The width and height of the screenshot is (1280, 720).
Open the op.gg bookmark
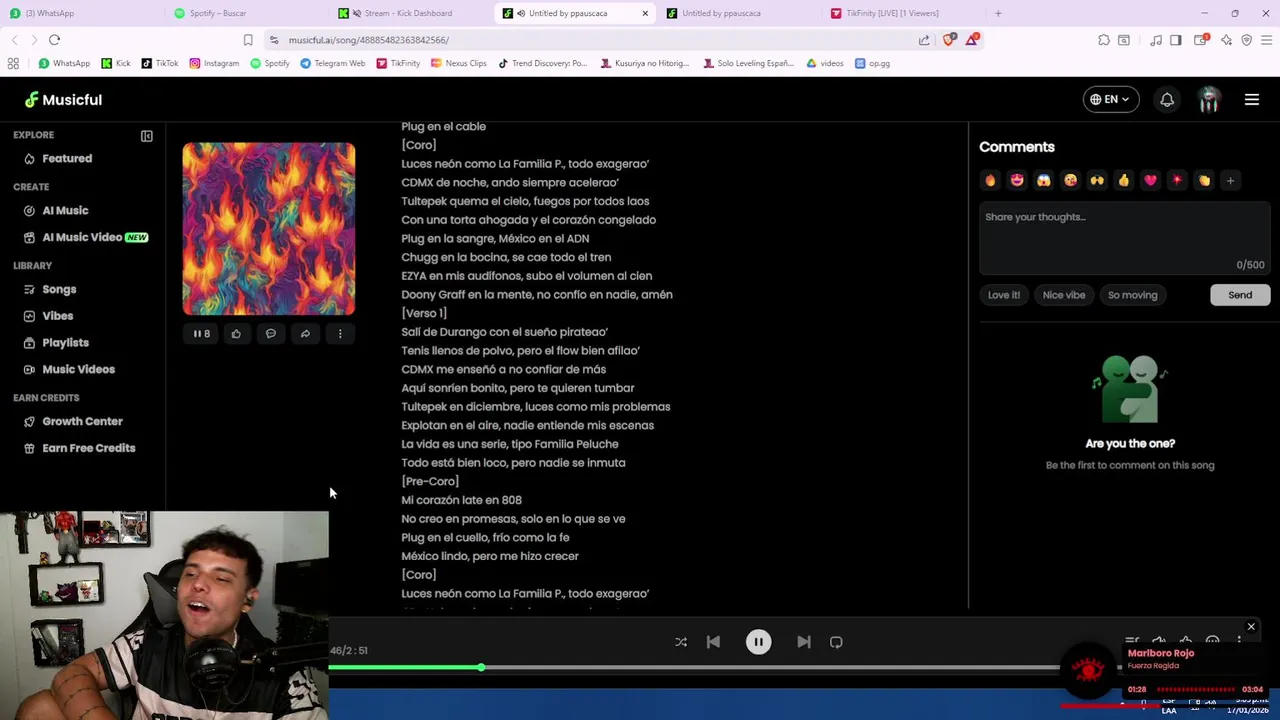click(x=872, y=63)
